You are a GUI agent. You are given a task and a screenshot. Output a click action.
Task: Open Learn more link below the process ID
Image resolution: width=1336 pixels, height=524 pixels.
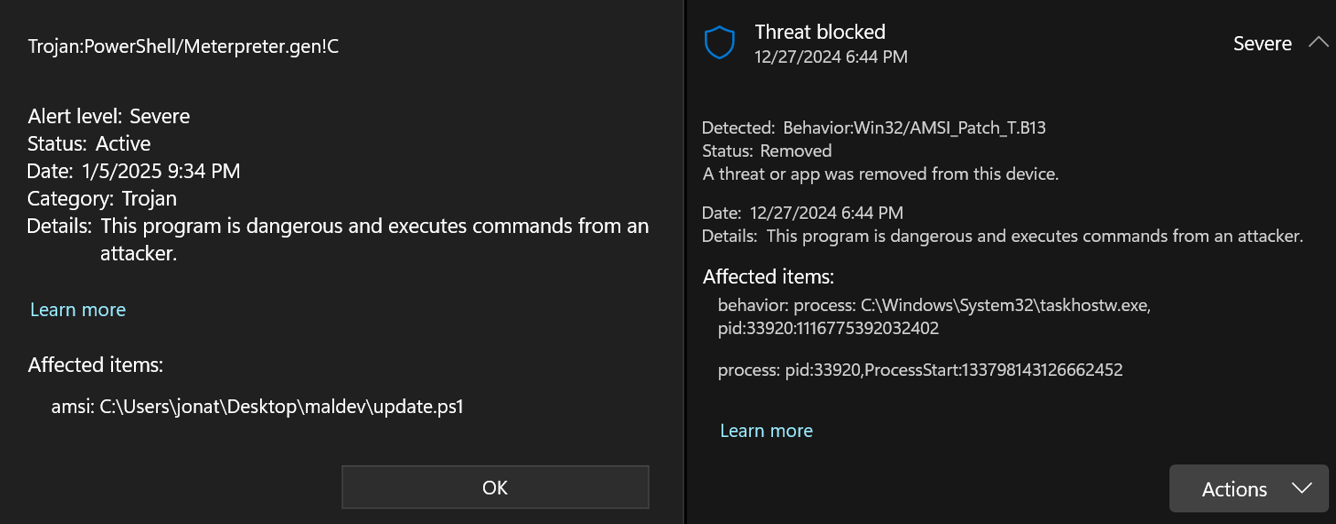[x=766, y=431]
